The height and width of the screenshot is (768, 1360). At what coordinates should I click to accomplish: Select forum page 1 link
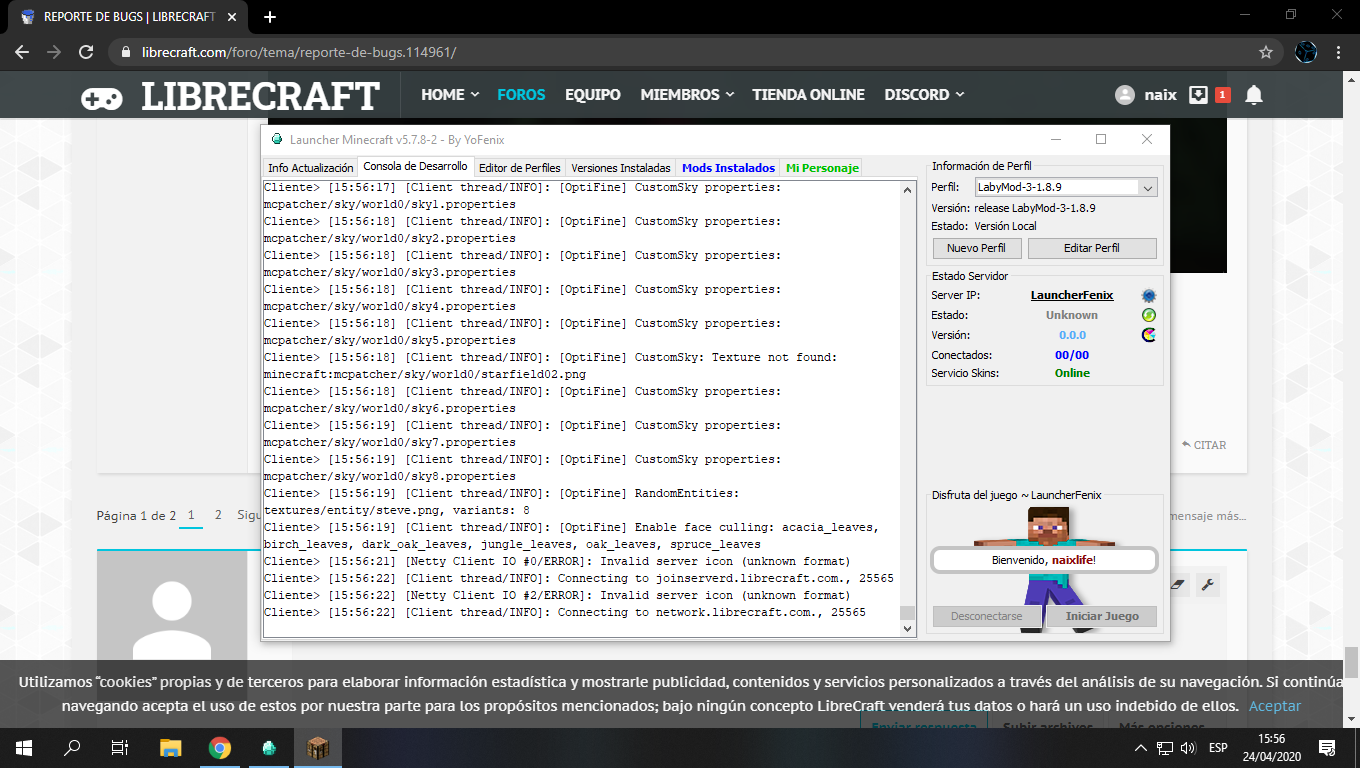point(191,516)
